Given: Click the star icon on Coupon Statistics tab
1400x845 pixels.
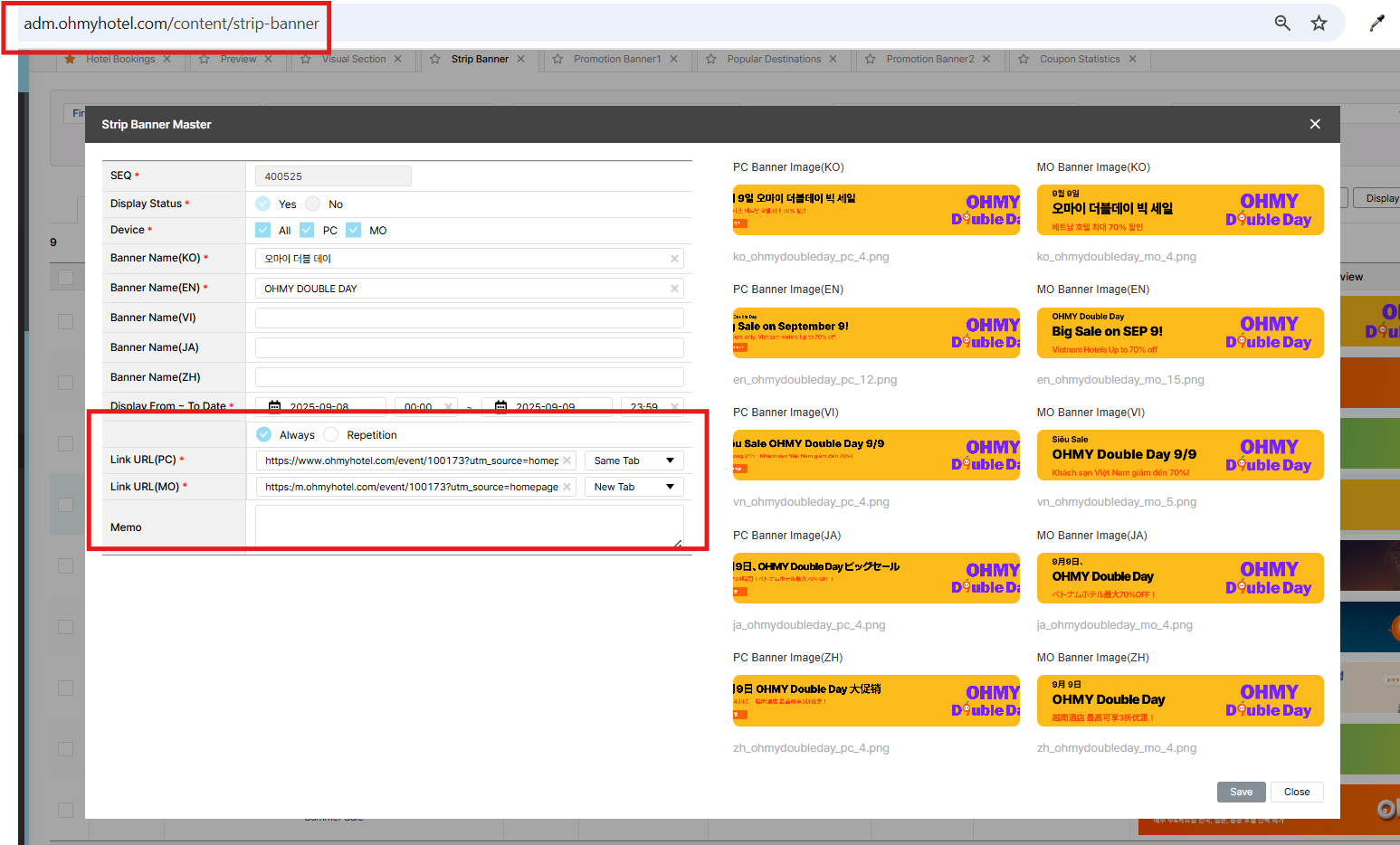Looking at the screenshot, I should tap(1024, 59).
